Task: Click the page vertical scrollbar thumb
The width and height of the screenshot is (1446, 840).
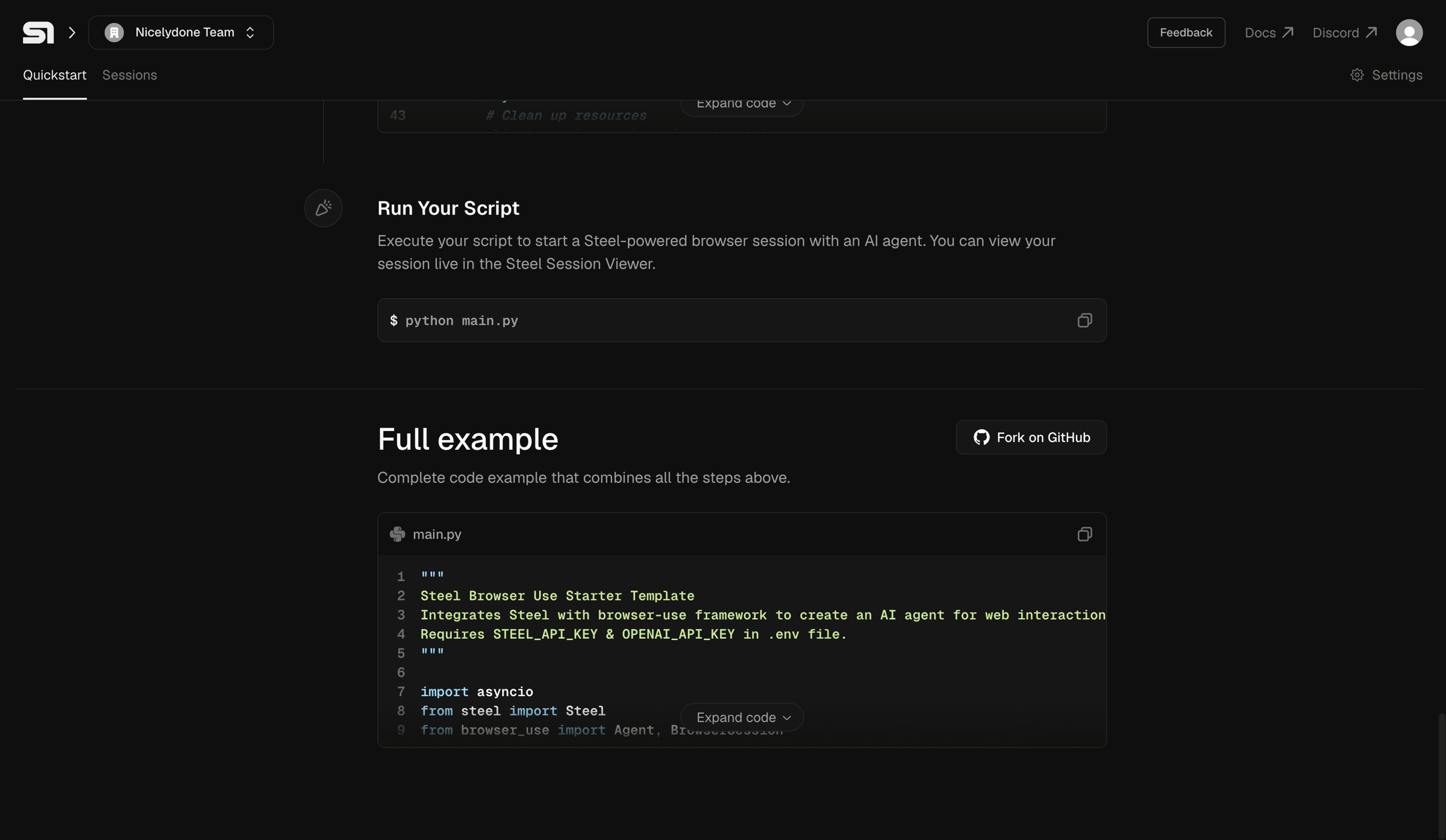Action: tap(1441, 776)
